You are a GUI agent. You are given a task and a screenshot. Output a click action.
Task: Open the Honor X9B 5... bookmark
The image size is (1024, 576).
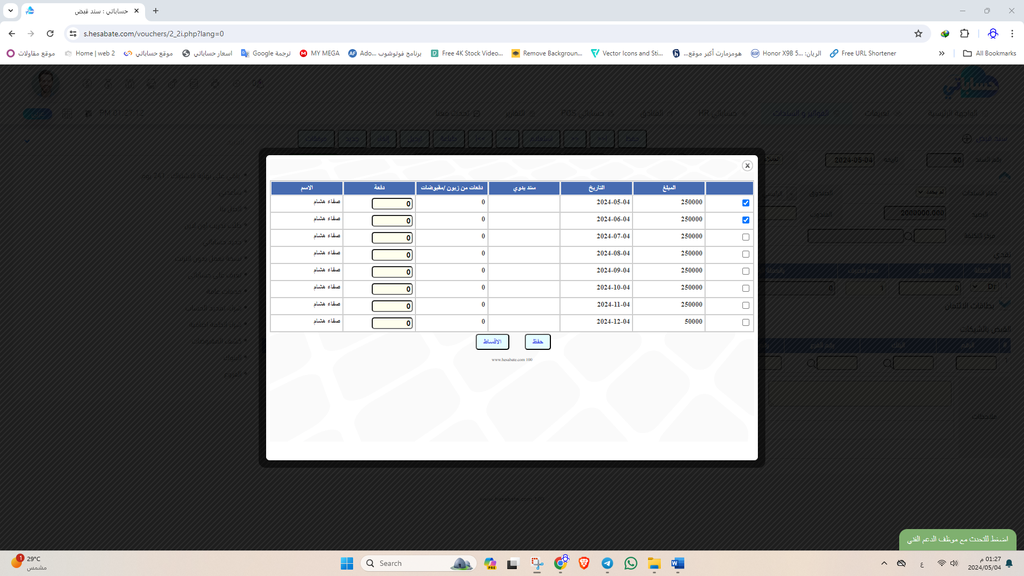pyautogui.click(x=786, y=54)
